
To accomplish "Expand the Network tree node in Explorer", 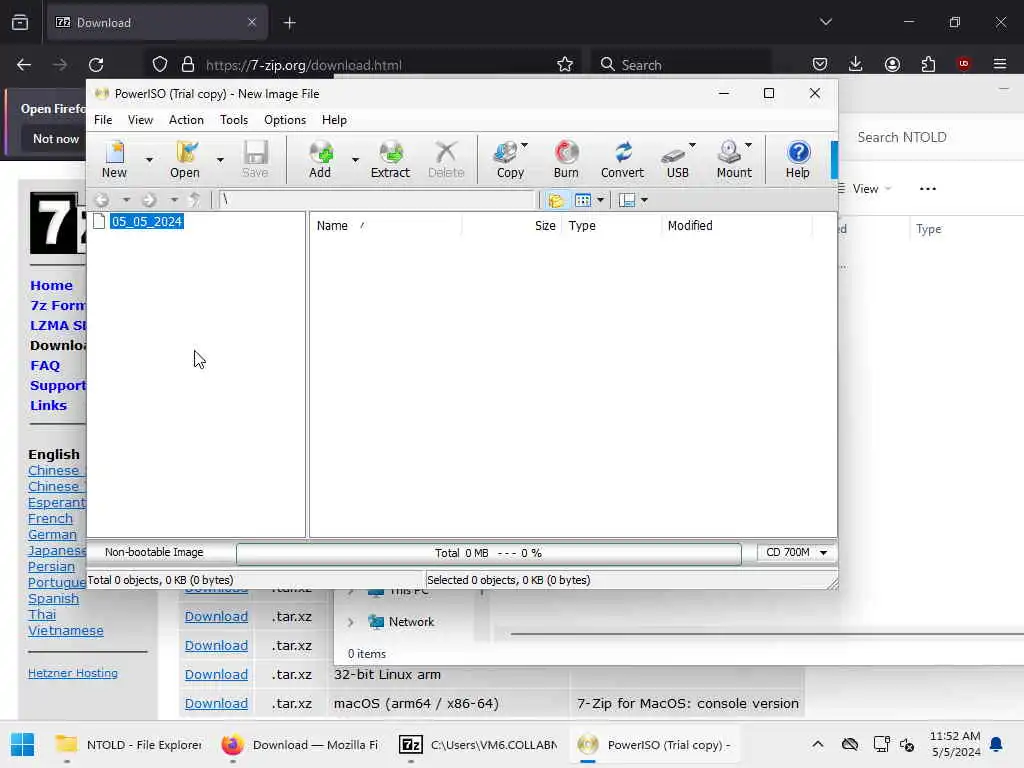I will point(351,622).
